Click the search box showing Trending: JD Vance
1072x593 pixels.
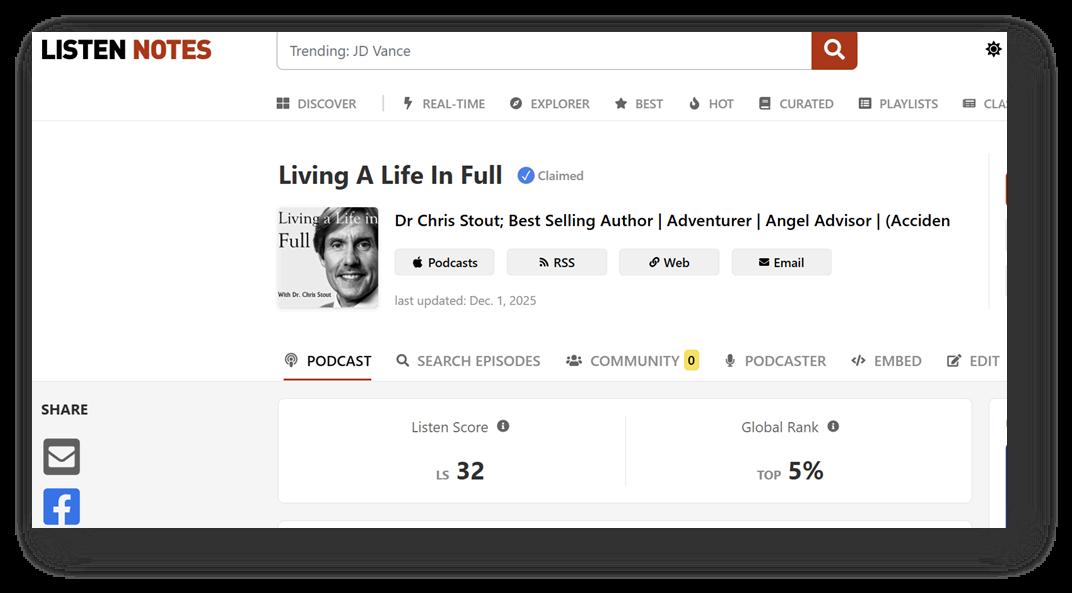pyautogui.click(x=544, y=51)
